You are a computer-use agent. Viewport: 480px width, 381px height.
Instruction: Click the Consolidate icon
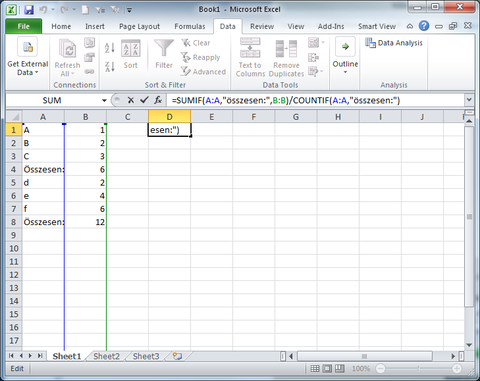pos(313,57)
